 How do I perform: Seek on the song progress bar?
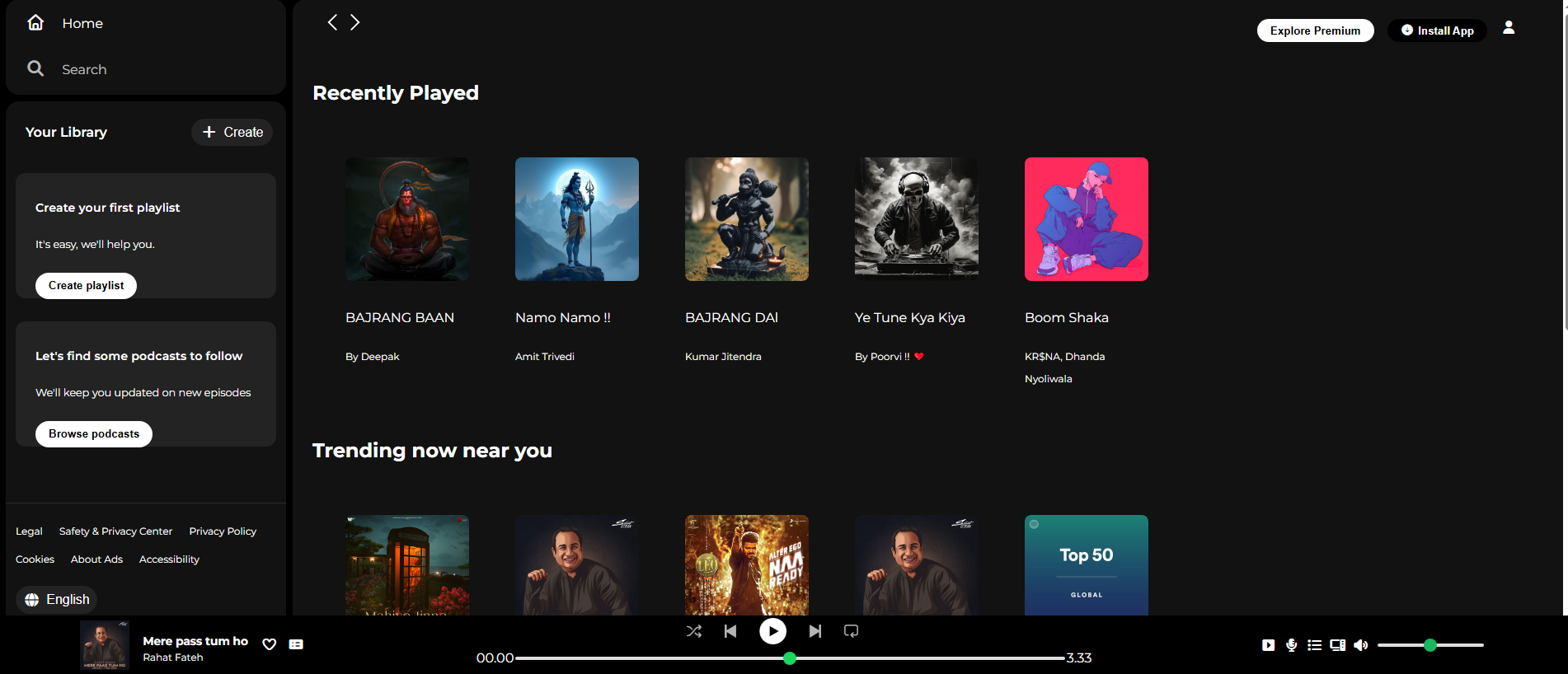pos(790,658)
